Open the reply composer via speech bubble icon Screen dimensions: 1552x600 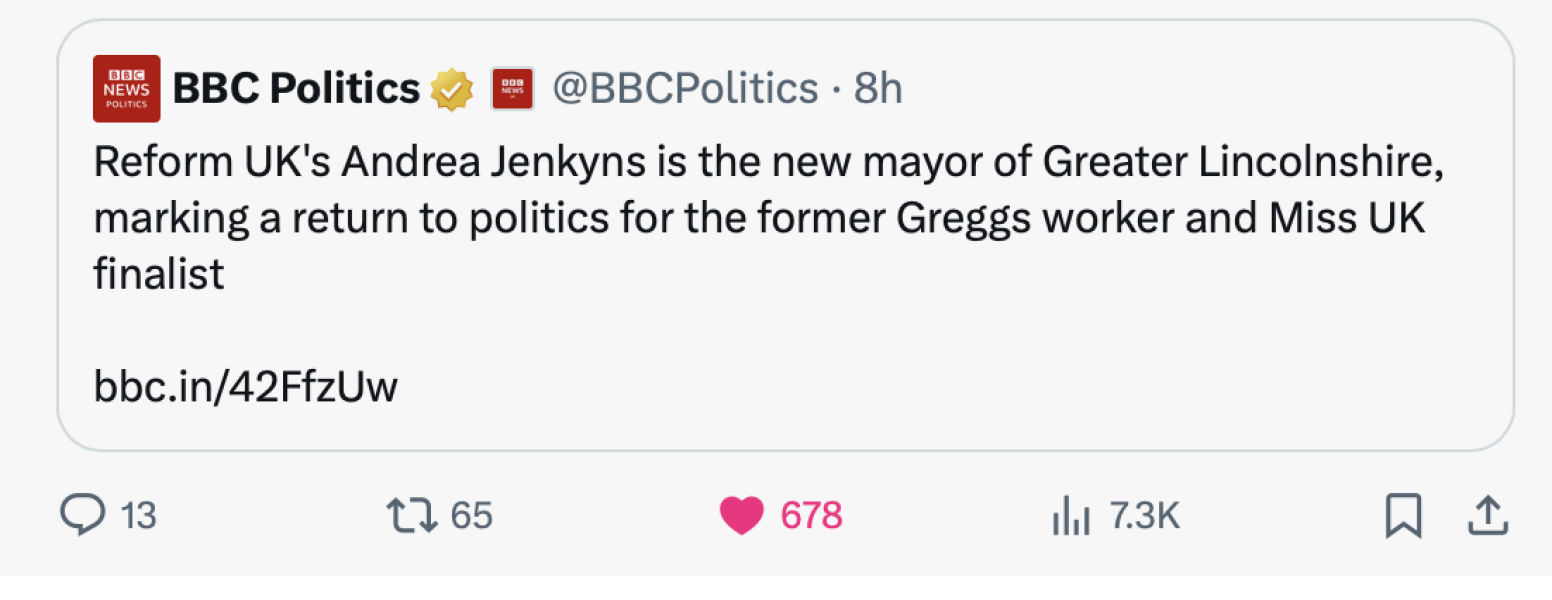tap(86, 515)
